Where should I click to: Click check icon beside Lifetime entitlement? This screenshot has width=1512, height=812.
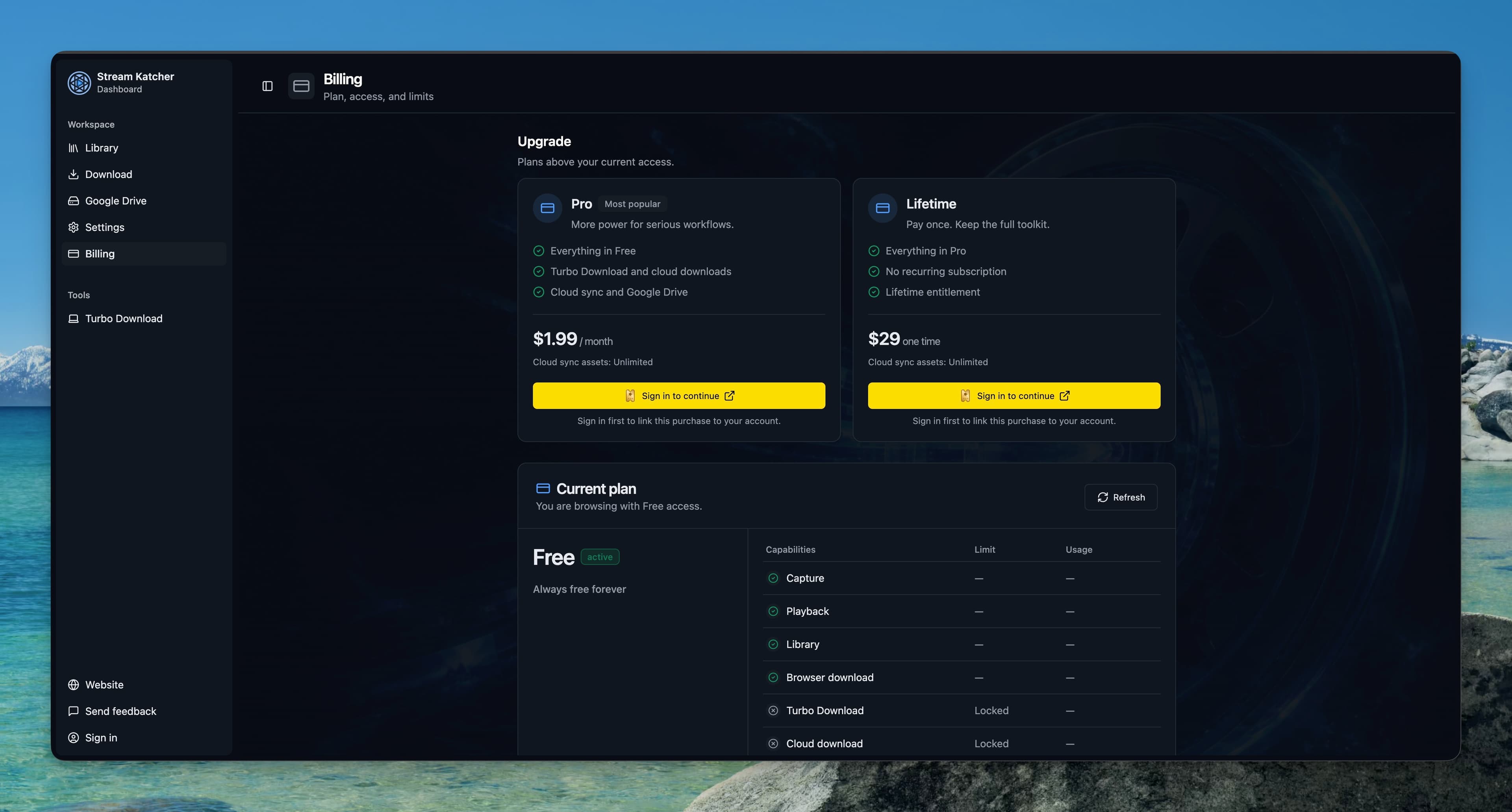[873, 292]
